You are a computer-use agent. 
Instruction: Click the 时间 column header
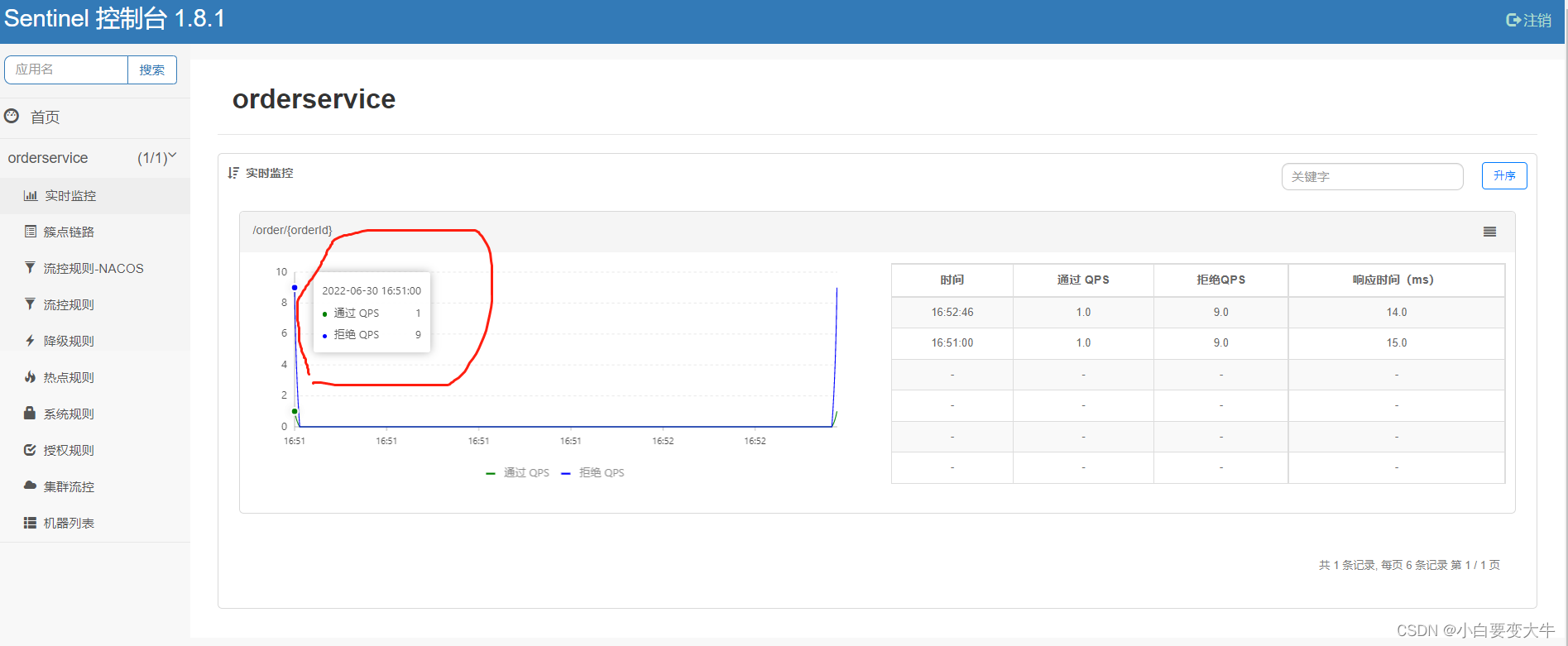tap(952, 280)
